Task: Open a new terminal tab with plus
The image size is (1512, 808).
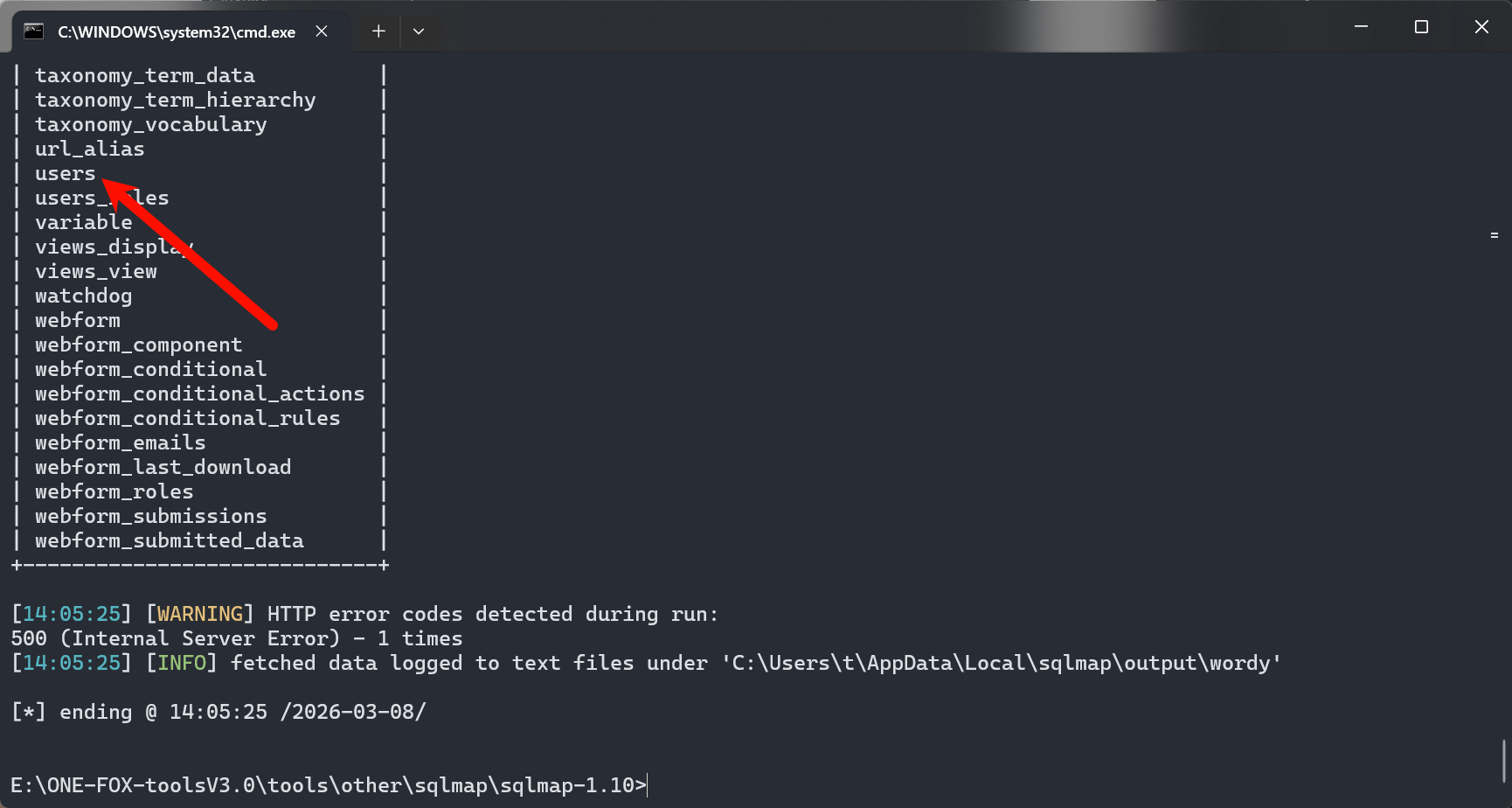Action: click(378, 31)
